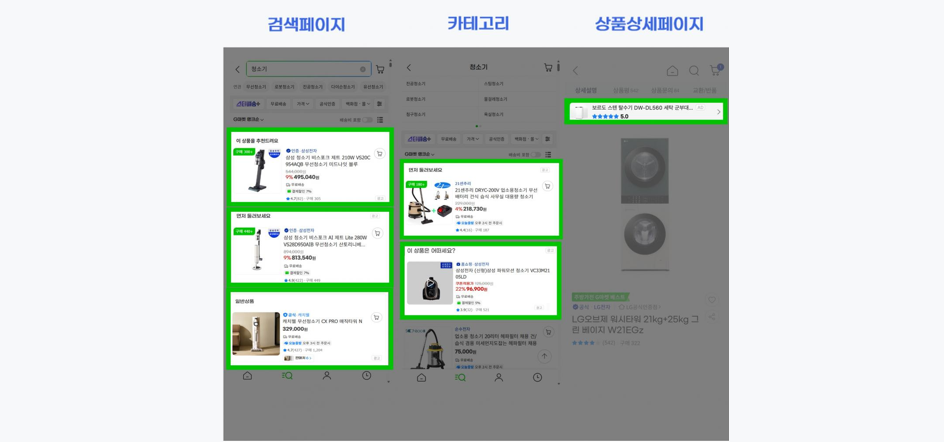Tap 공식인증 filter in 검색페이지
944x442 pixels.
328,104
